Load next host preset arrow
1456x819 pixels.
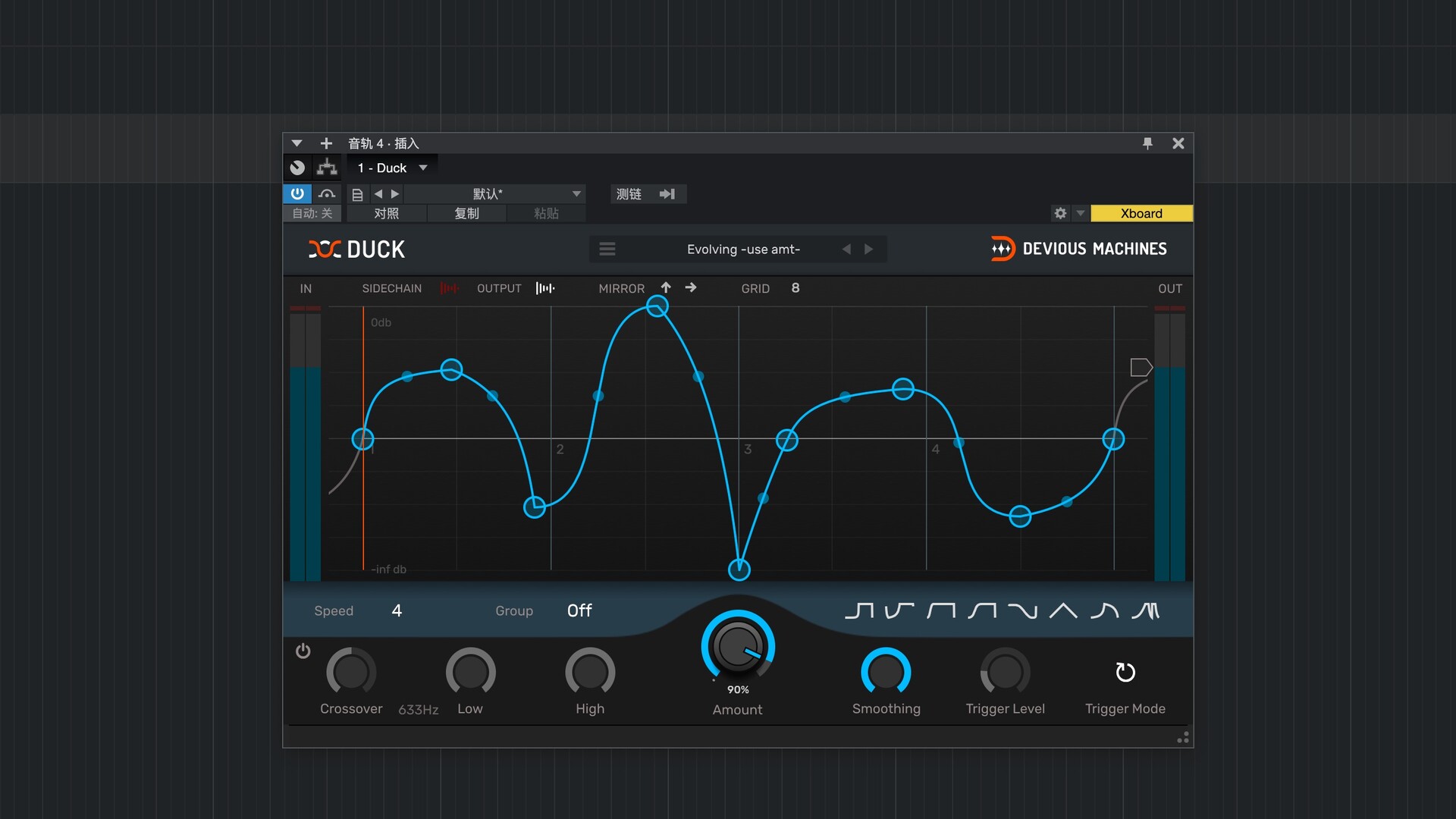point(395,194)
